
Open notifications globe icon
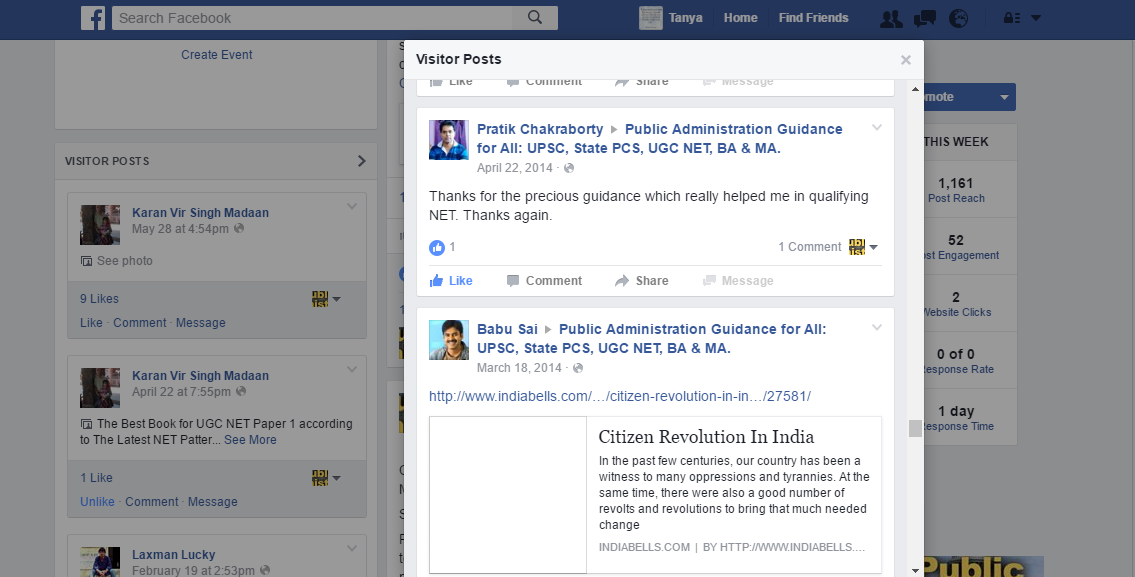[x=958, y=19]
